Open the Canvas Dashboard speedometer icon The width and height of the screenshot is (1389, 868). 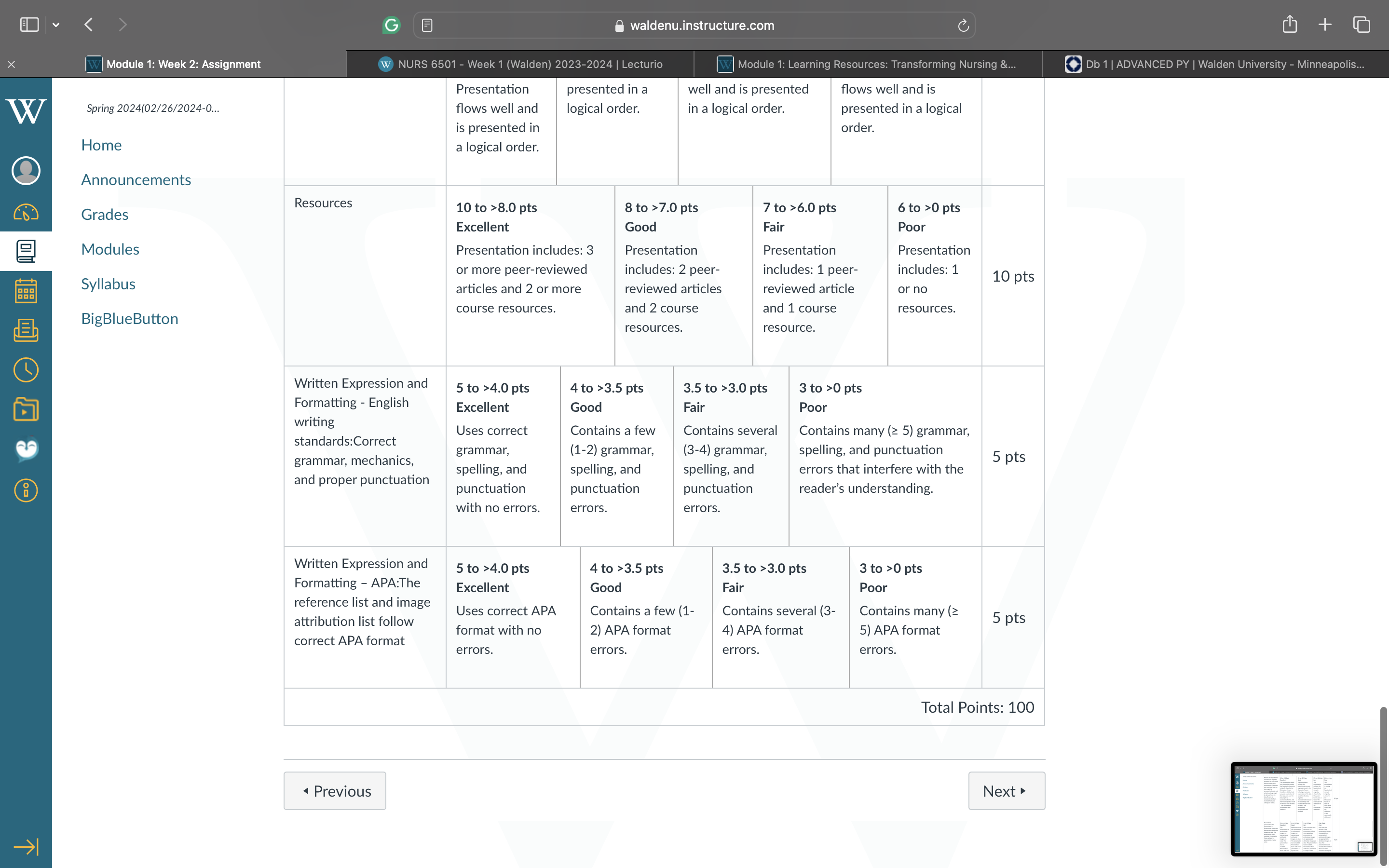[x=26, y=212]
